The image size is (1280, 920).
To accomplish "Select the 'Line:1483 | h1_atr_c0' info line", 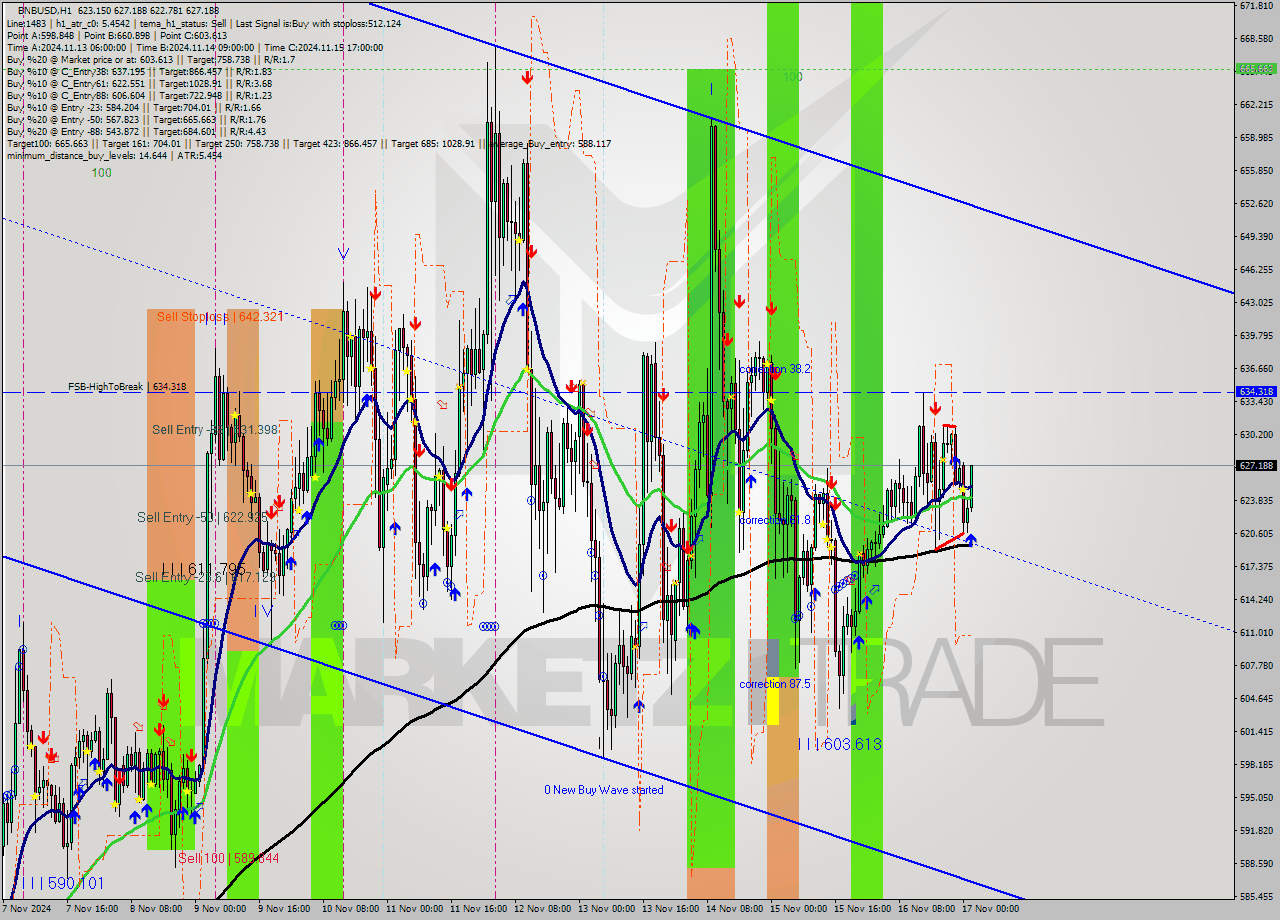I will pos(204,23).
